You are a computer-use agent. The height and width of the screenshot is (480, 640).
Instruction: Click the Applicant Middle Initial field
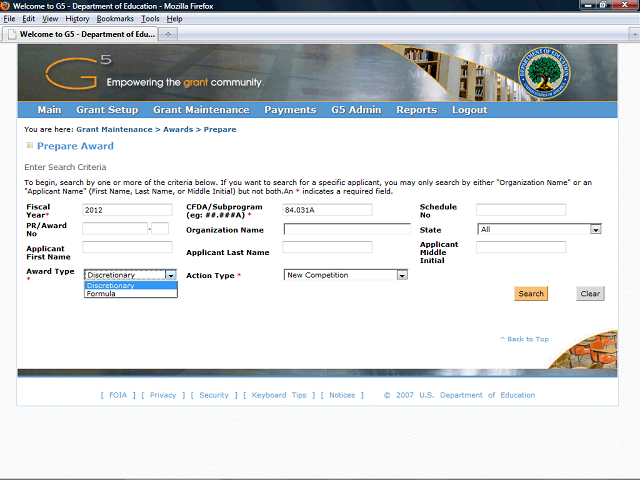[x=521, y=247]
